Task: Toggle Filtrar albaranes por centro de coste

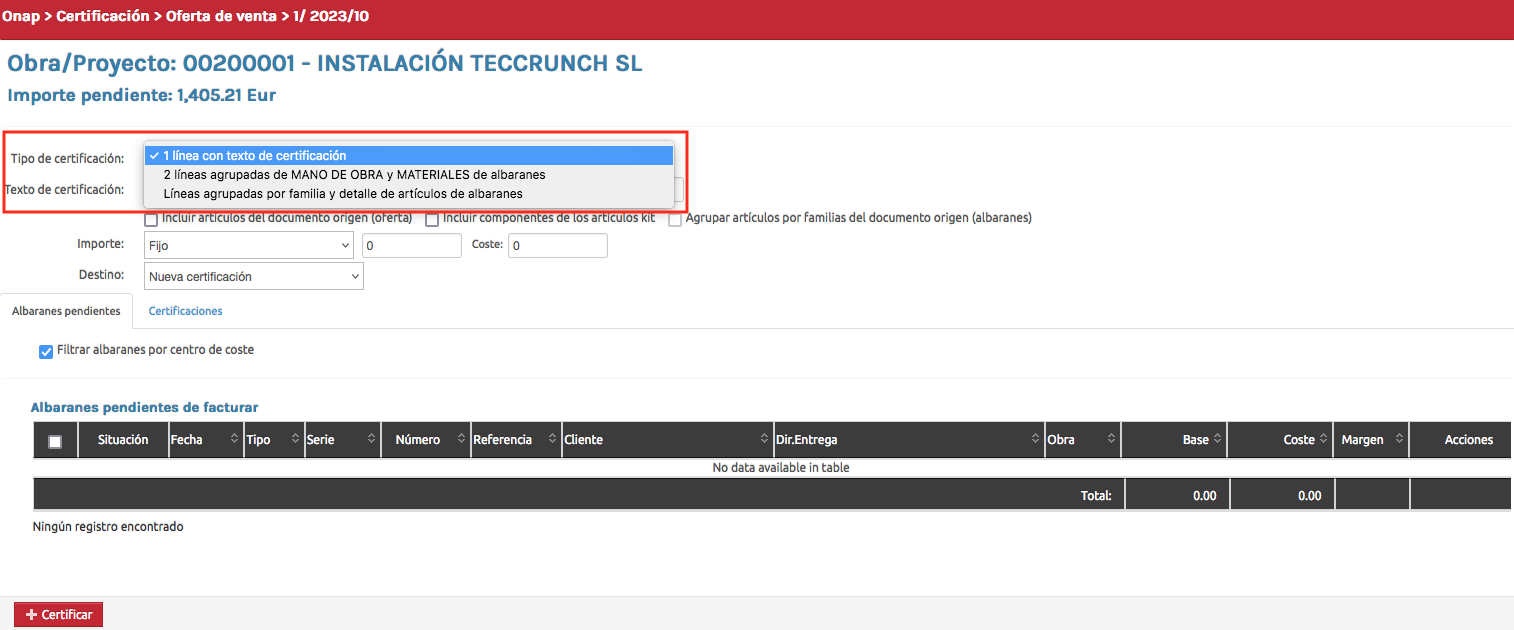Action: coord(45,351)
